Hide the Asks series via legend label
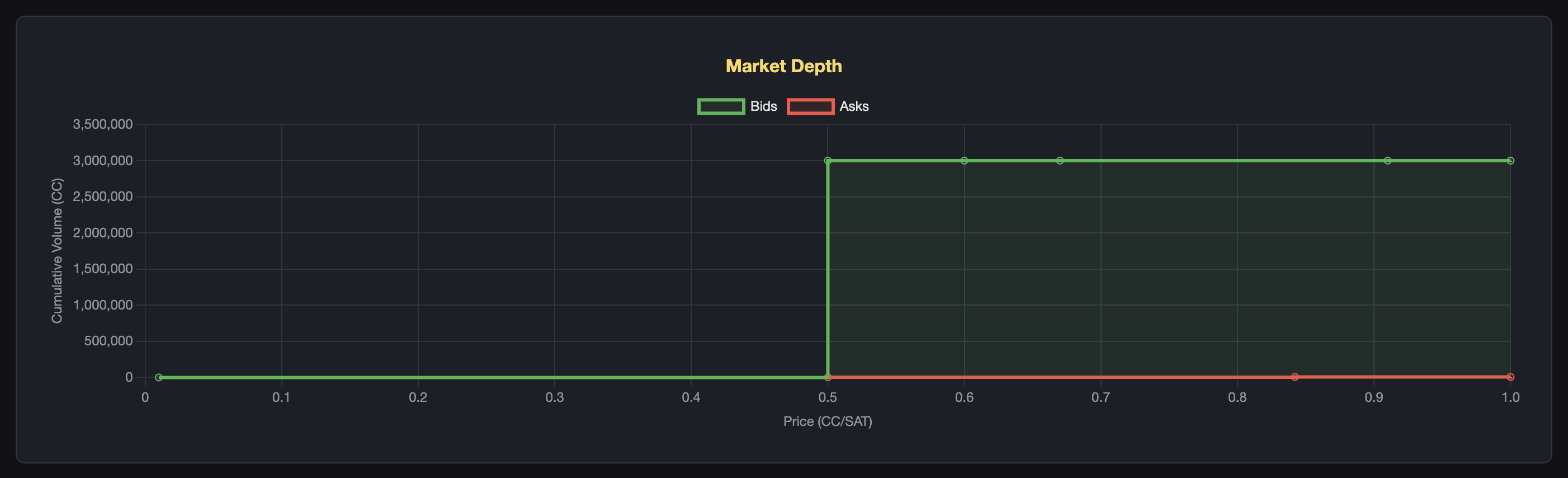The width and height of the screenshot is (1568, 478). click(853, 106)
